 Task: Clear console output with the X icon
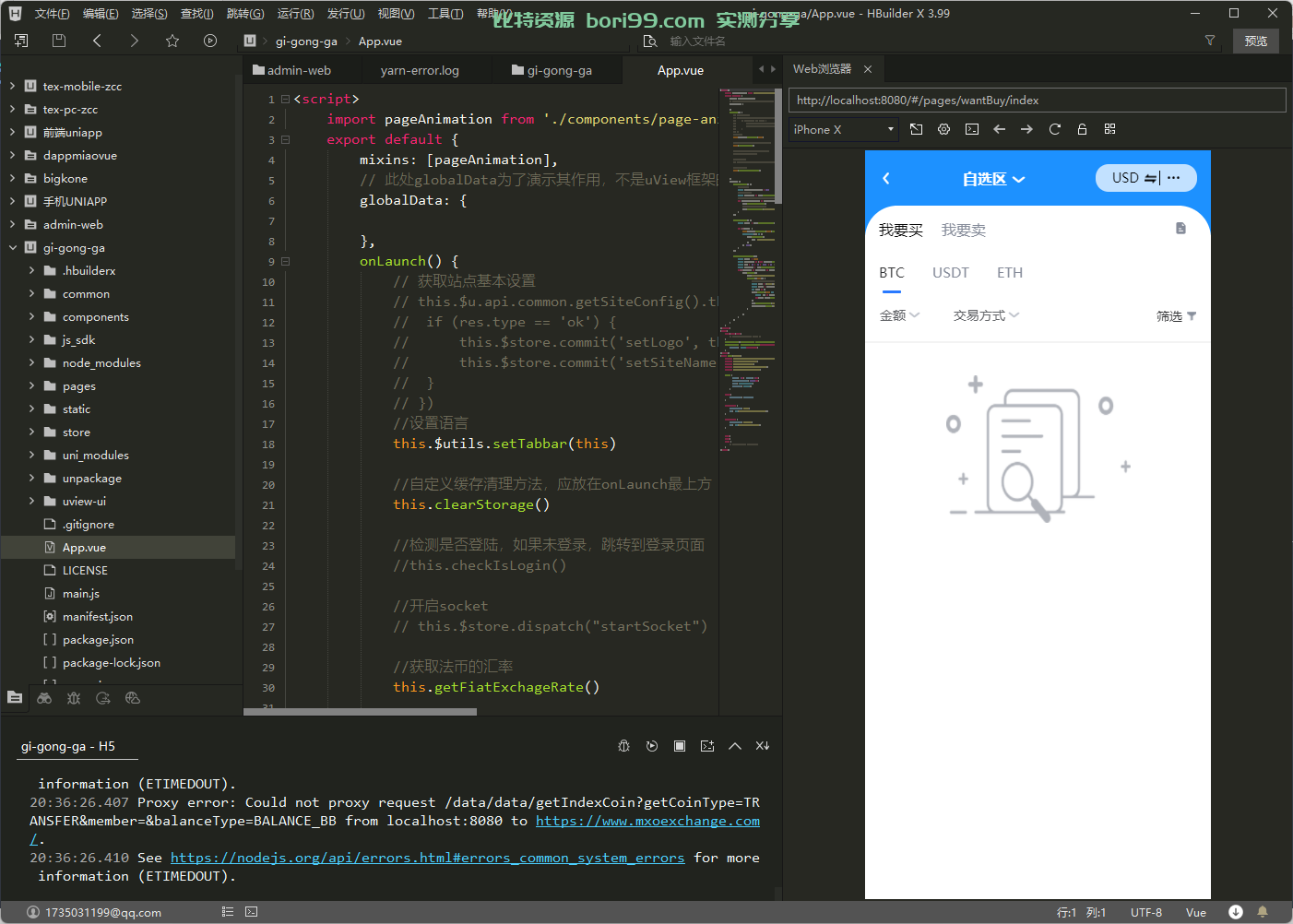coord(763,746)
